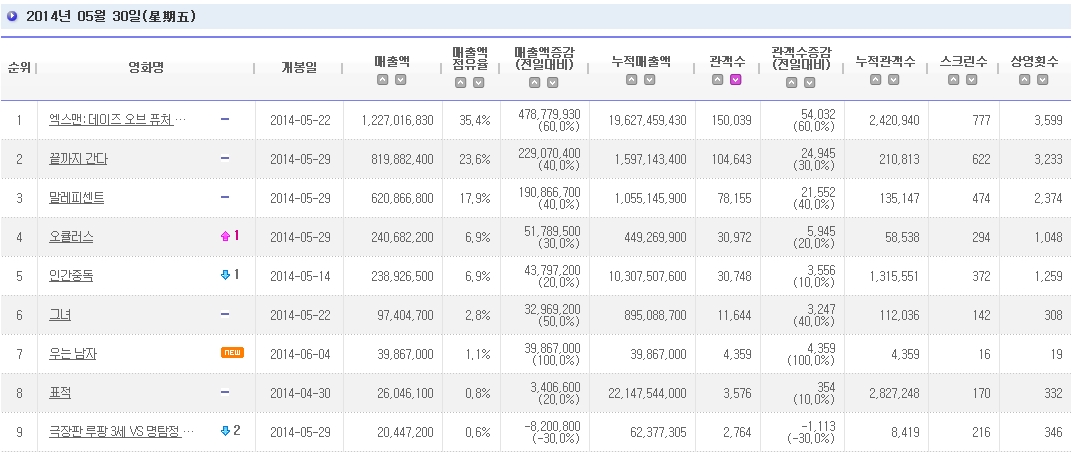Sort 매출액 column descending

[401, 80]
